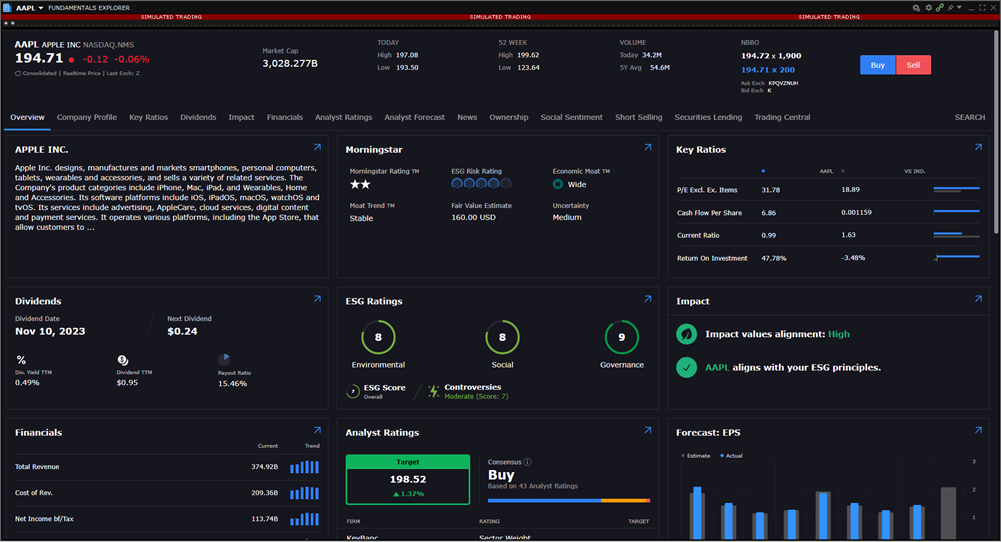Click SEARCH at the tab bar's right

point(970,117)
